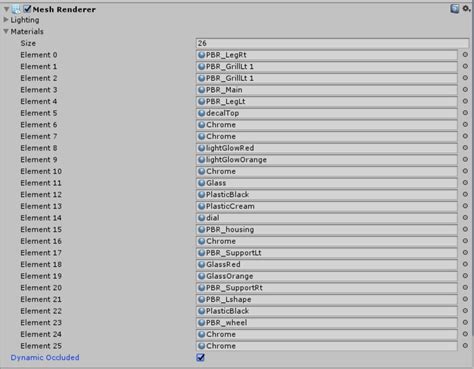Open object picker for Element 9
Screen dimensions: 474x369
(x=465, y=160)
